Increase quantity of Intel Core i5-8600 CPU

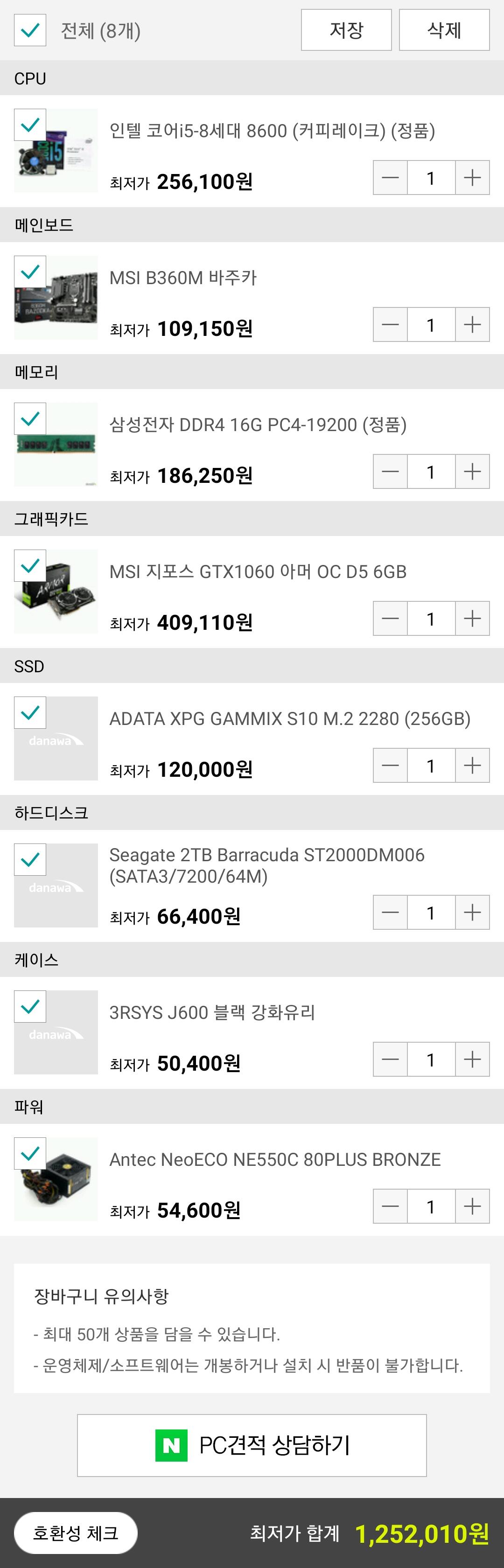point(472,178)
